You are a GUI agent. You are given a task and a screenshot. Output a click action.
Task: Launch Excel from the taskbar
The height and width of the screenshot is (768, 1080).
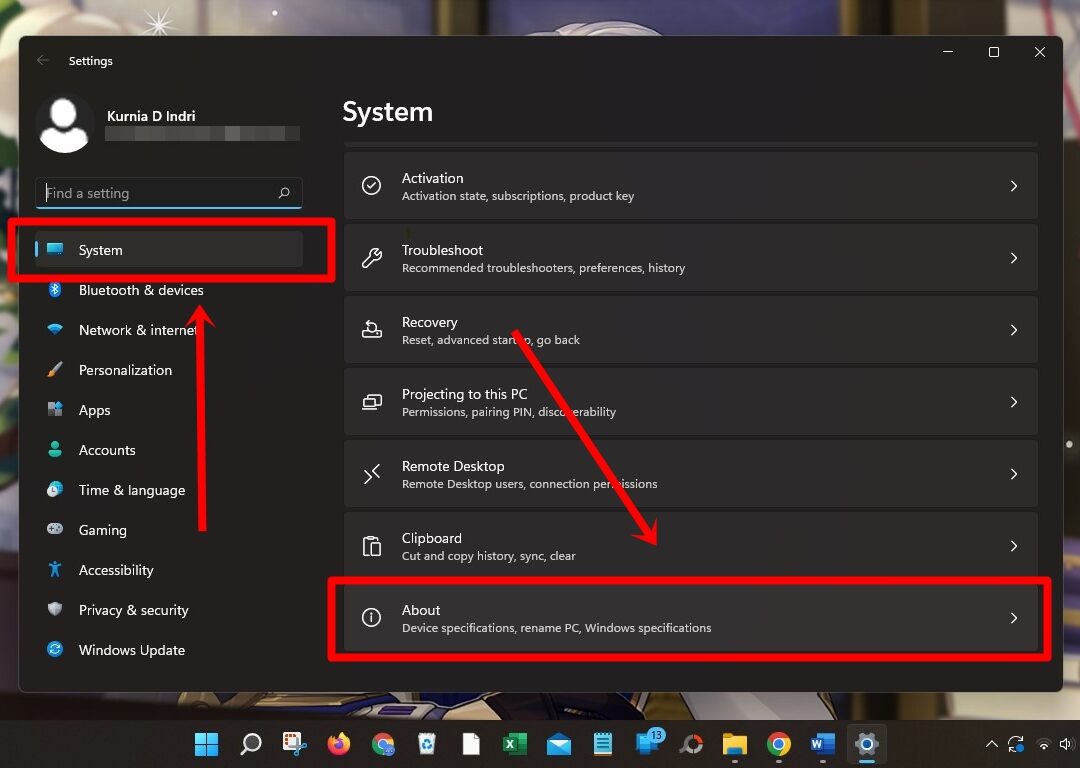(514, 744)
